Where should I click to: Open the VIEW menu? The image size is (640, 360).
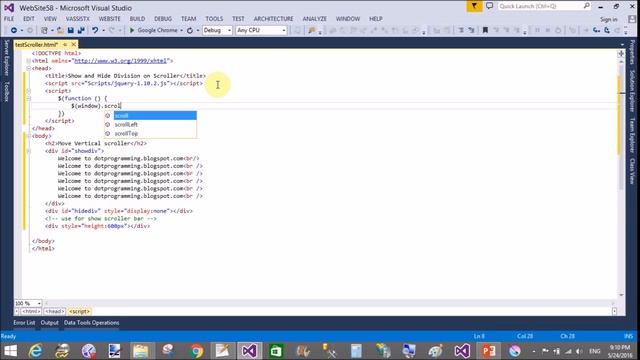50,19
